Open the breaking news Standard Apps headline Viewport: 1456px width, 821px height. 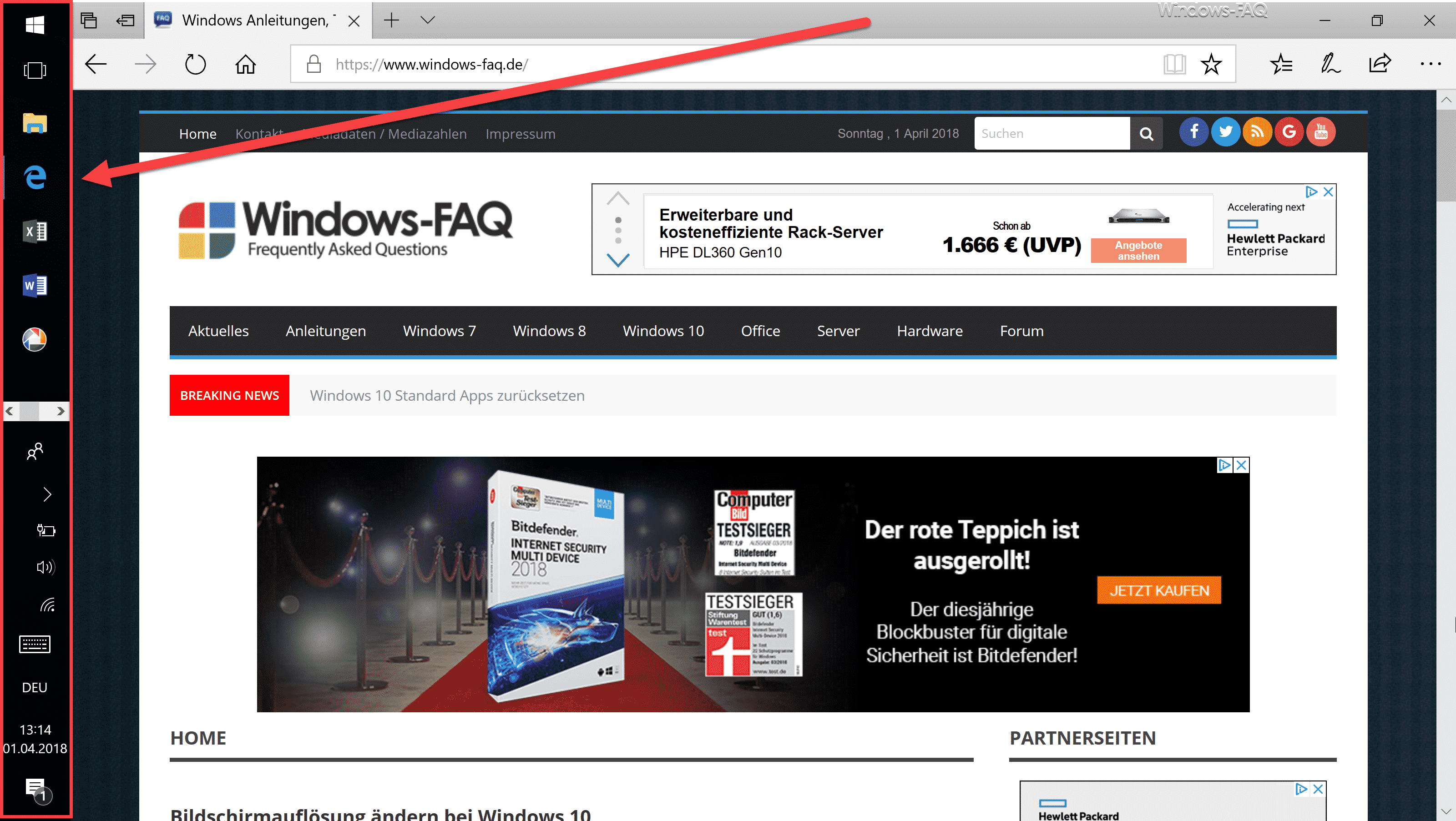coord(447,396)
